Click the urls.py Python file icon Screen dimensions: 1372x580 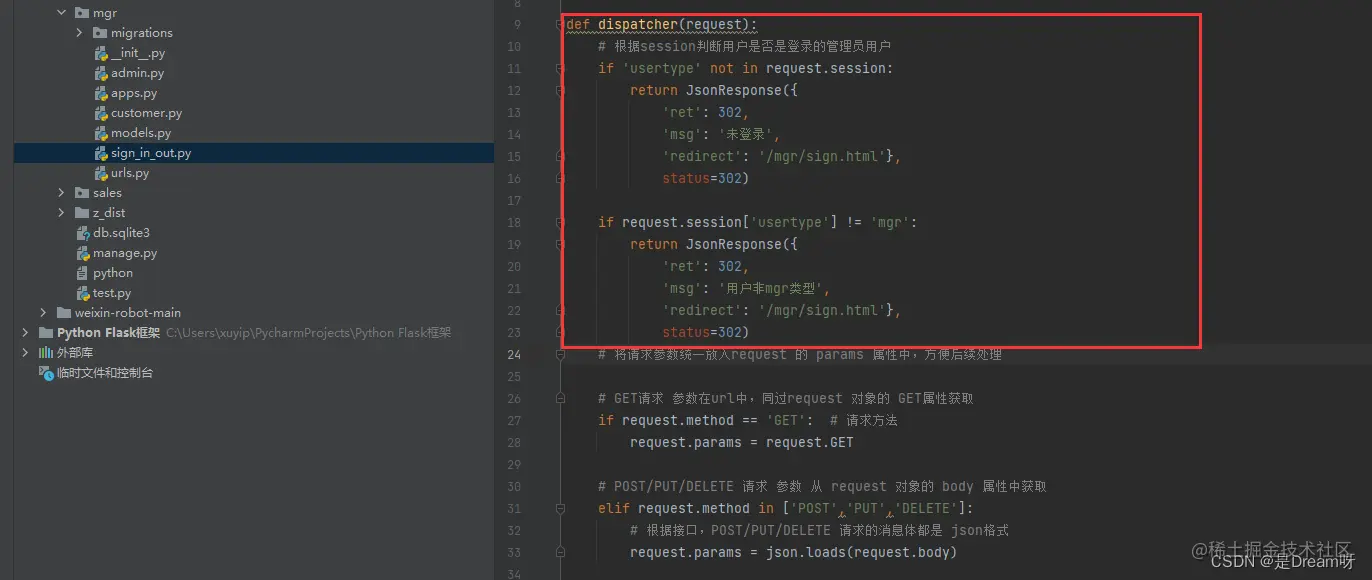[x=101, y=173]
